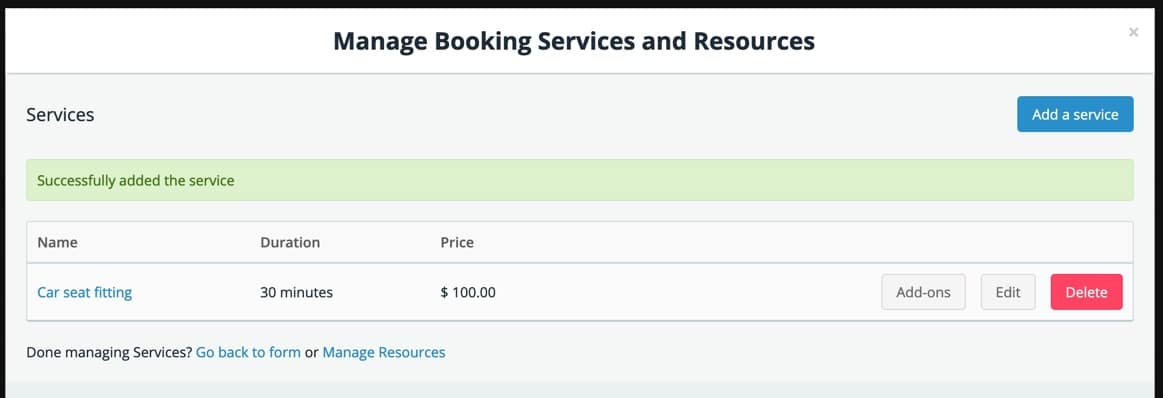Click the Price column header
Viewport: 1163px width, 398px height.
tap(457, 242)
